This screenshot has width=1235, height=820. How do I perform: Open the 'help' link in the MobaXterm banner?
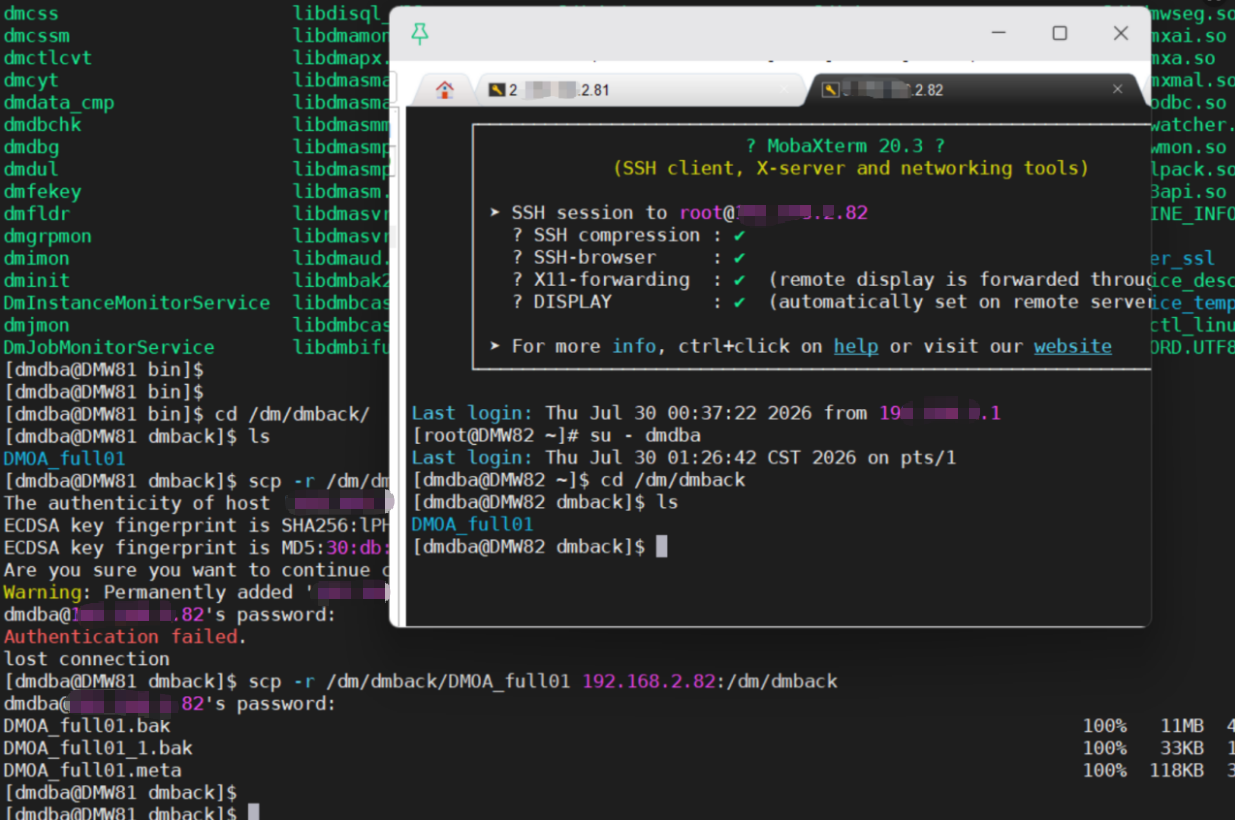(856, 346)
